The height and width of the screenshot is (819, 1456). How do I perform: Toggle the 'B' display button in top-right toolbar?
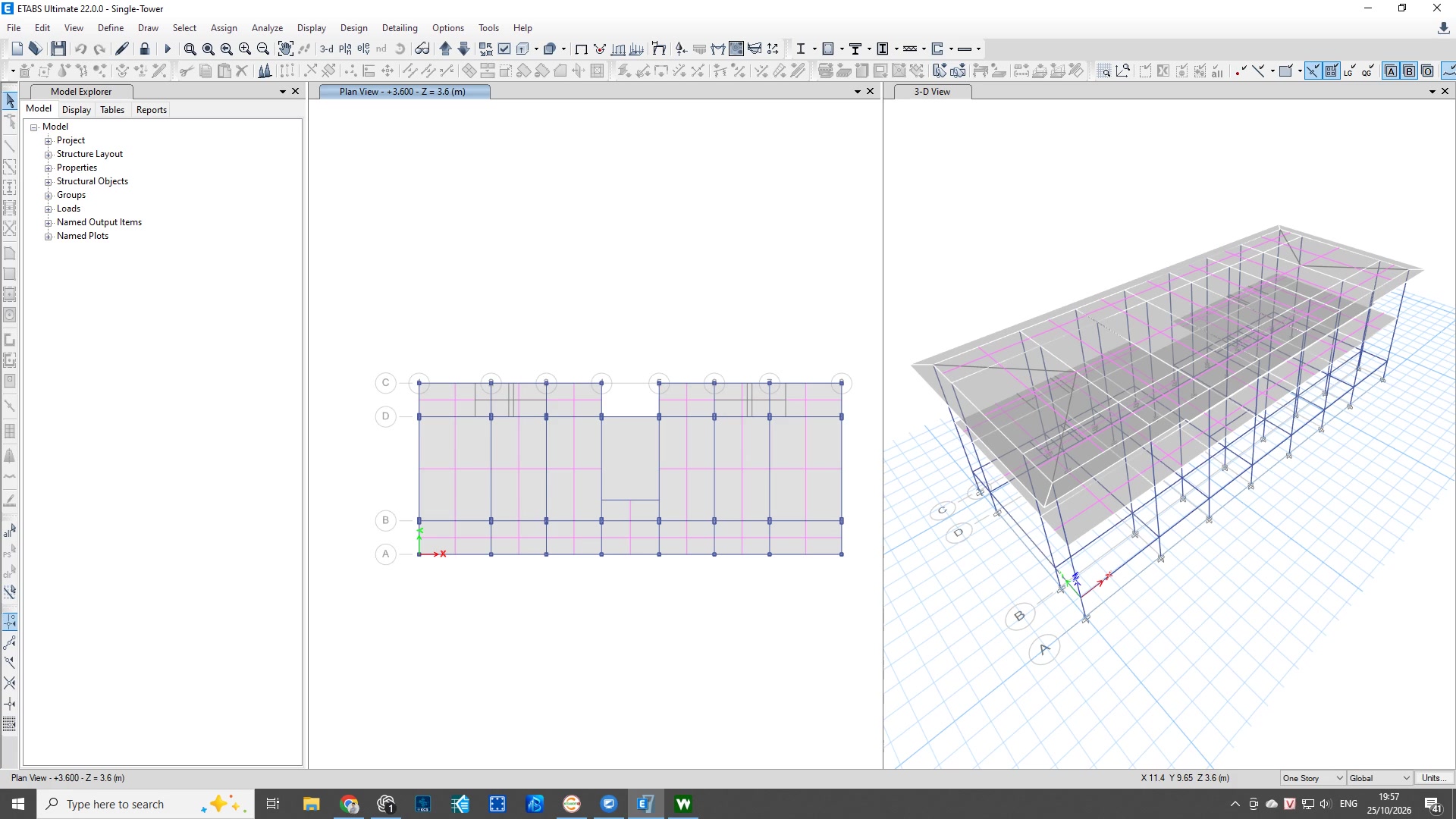point(1409,71)
